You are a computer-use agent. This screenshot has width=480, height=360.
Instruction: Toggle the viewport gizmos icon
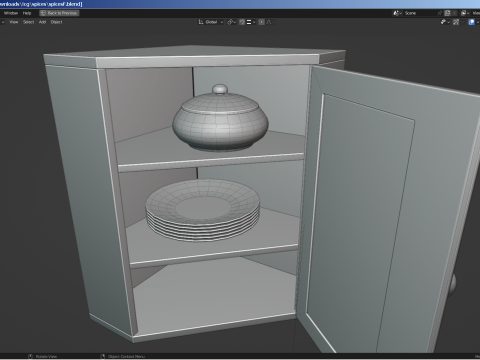456,22
